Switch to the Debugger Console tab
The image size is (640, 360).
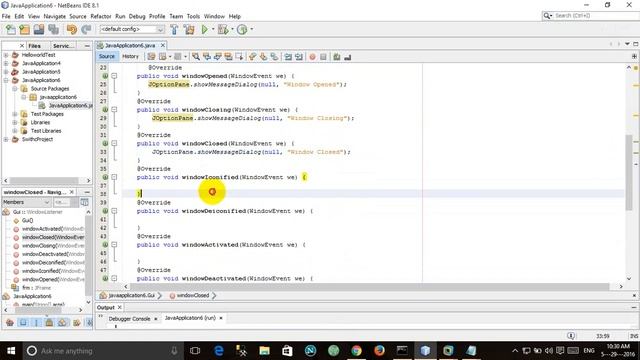click(129, 318)
